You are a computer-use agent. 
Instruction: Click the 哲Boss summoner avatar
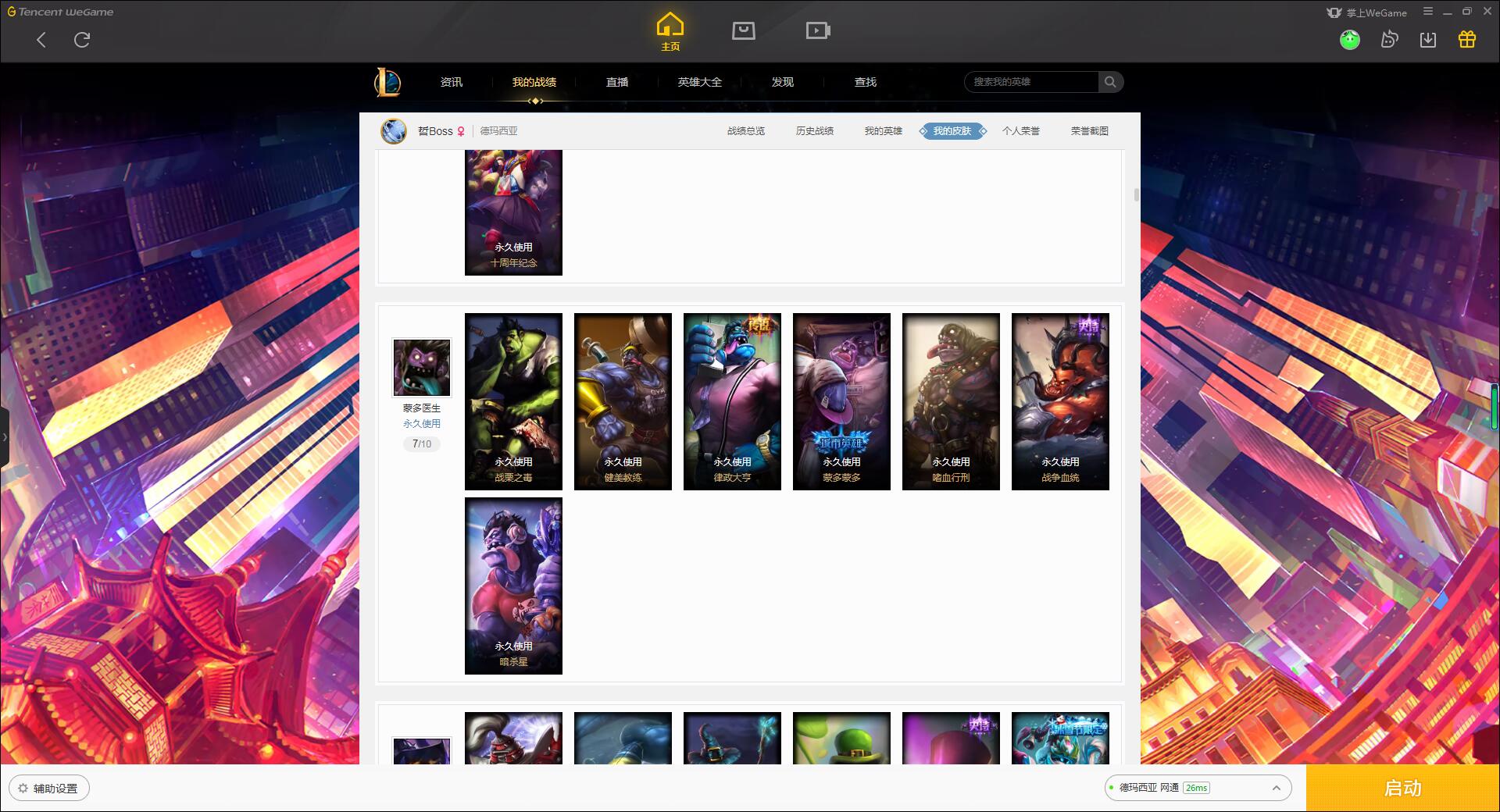[x=394, y=131]
